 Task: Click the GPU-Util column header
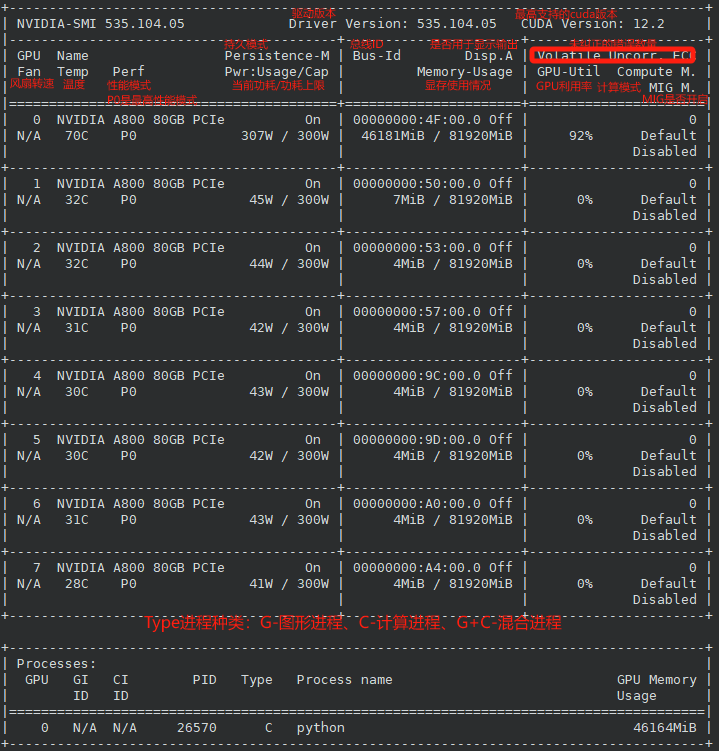click(568, 72)
